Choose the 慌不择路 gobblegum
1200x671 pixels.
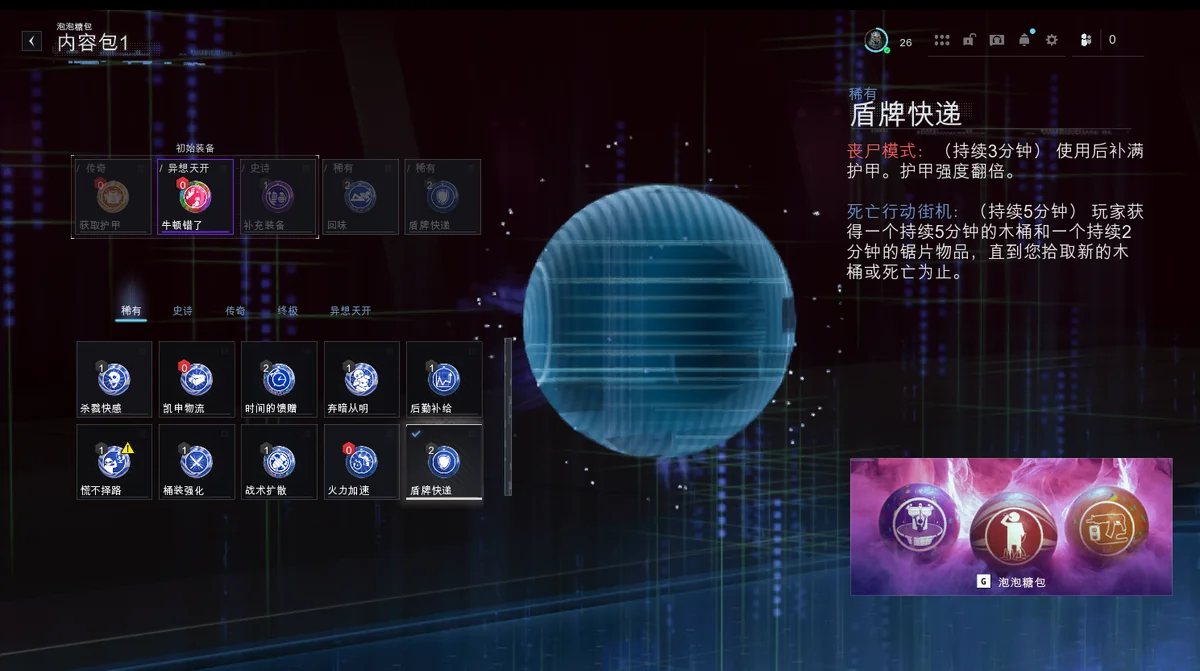114,462
